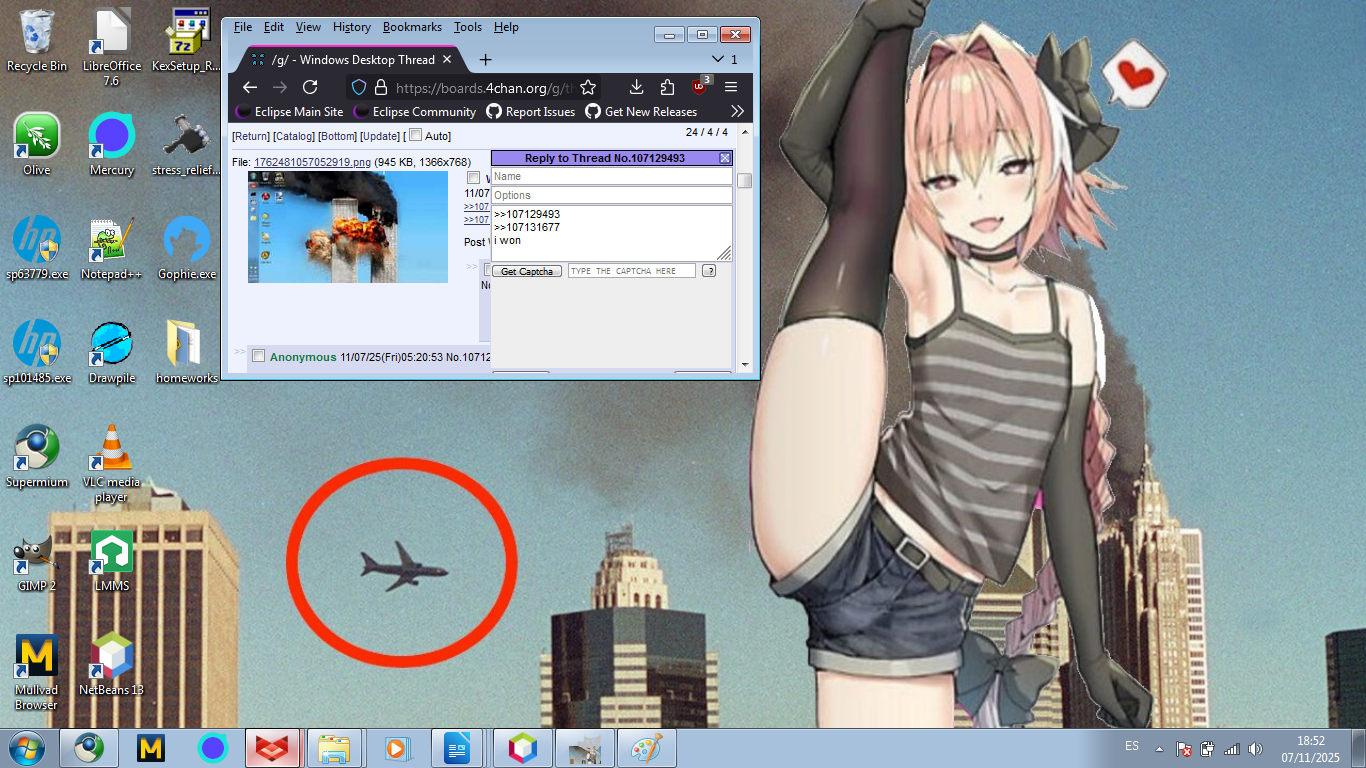
Task: Open the Windows Start menu
Action: point(26,747)
